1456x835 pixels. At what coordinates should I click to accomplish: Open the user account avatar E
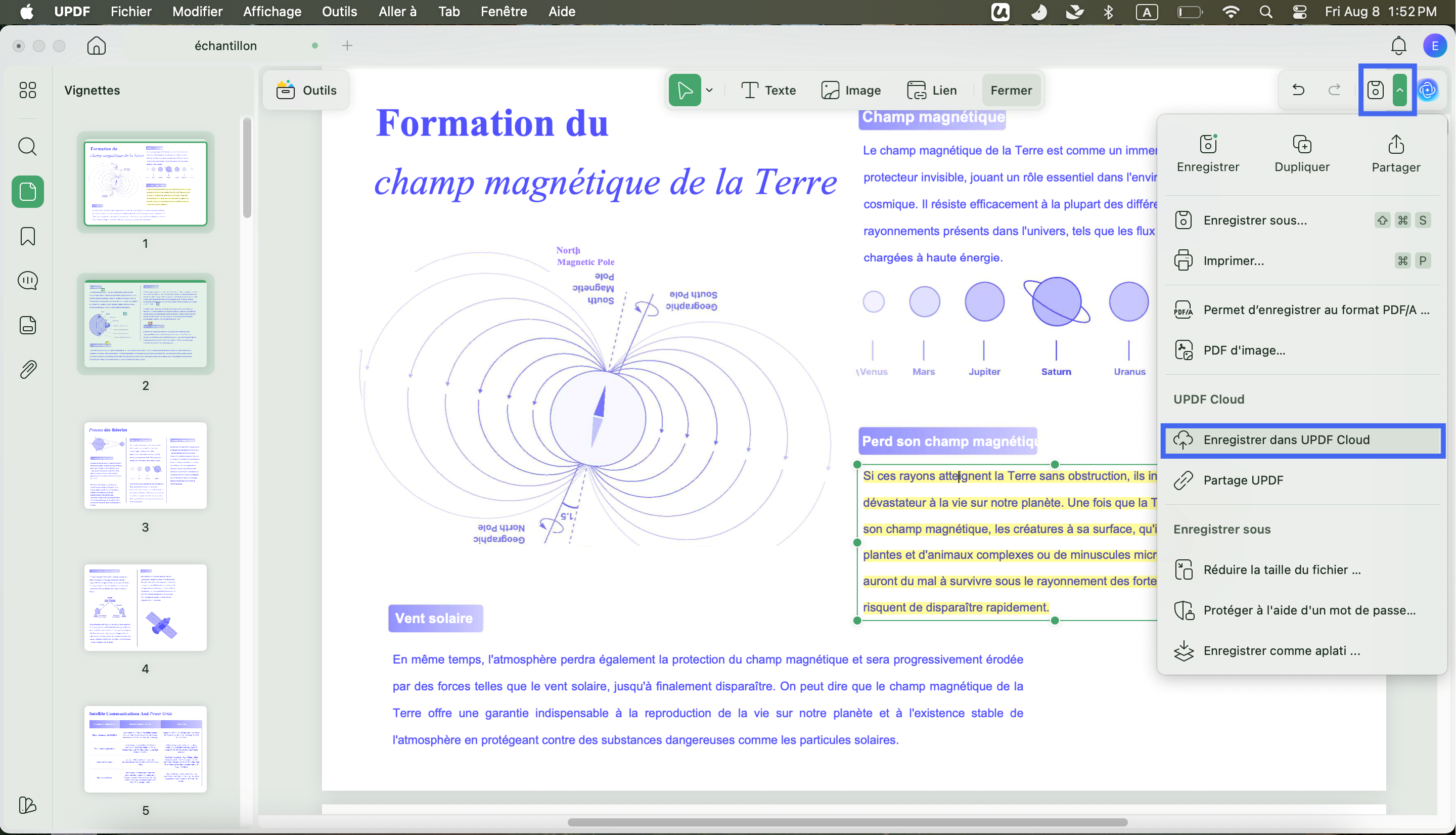tap(1435, 46)
